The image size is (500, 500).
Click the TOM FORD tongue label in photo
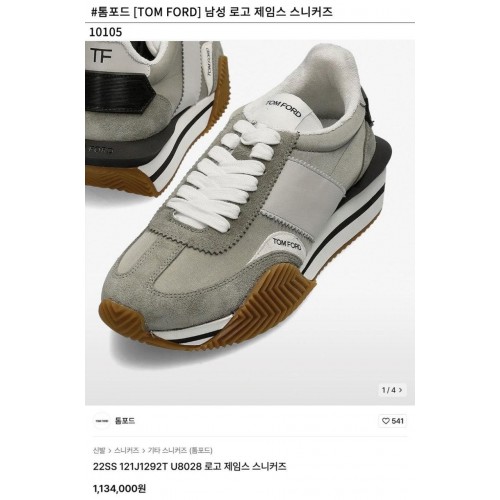point(284,108)
